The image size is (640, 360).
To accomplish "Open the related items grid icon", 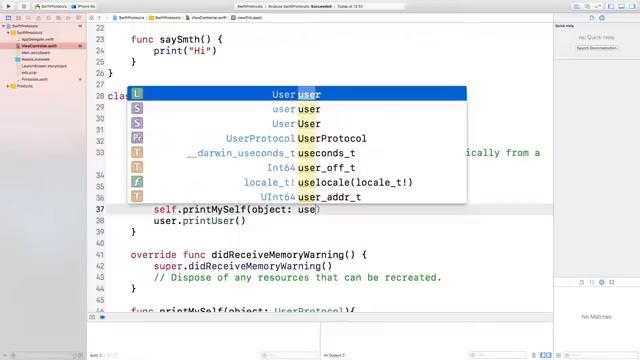I will [x=91, y=18].
